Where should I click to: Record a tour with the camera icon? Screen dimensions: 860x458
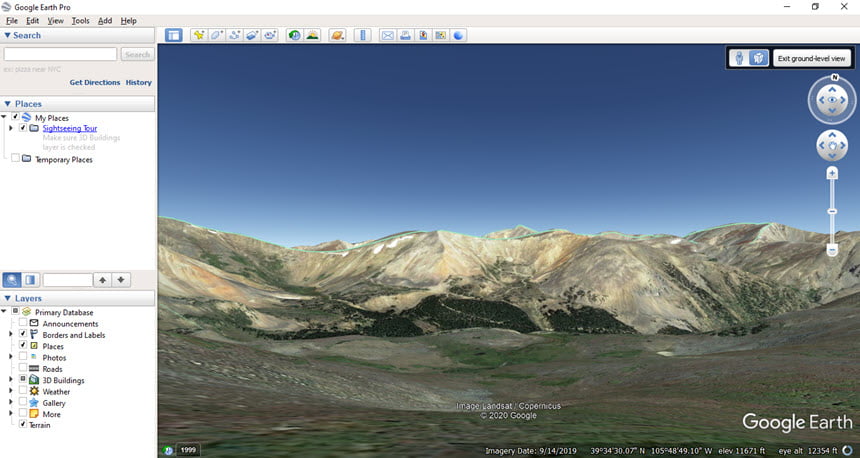pos(269,36)
